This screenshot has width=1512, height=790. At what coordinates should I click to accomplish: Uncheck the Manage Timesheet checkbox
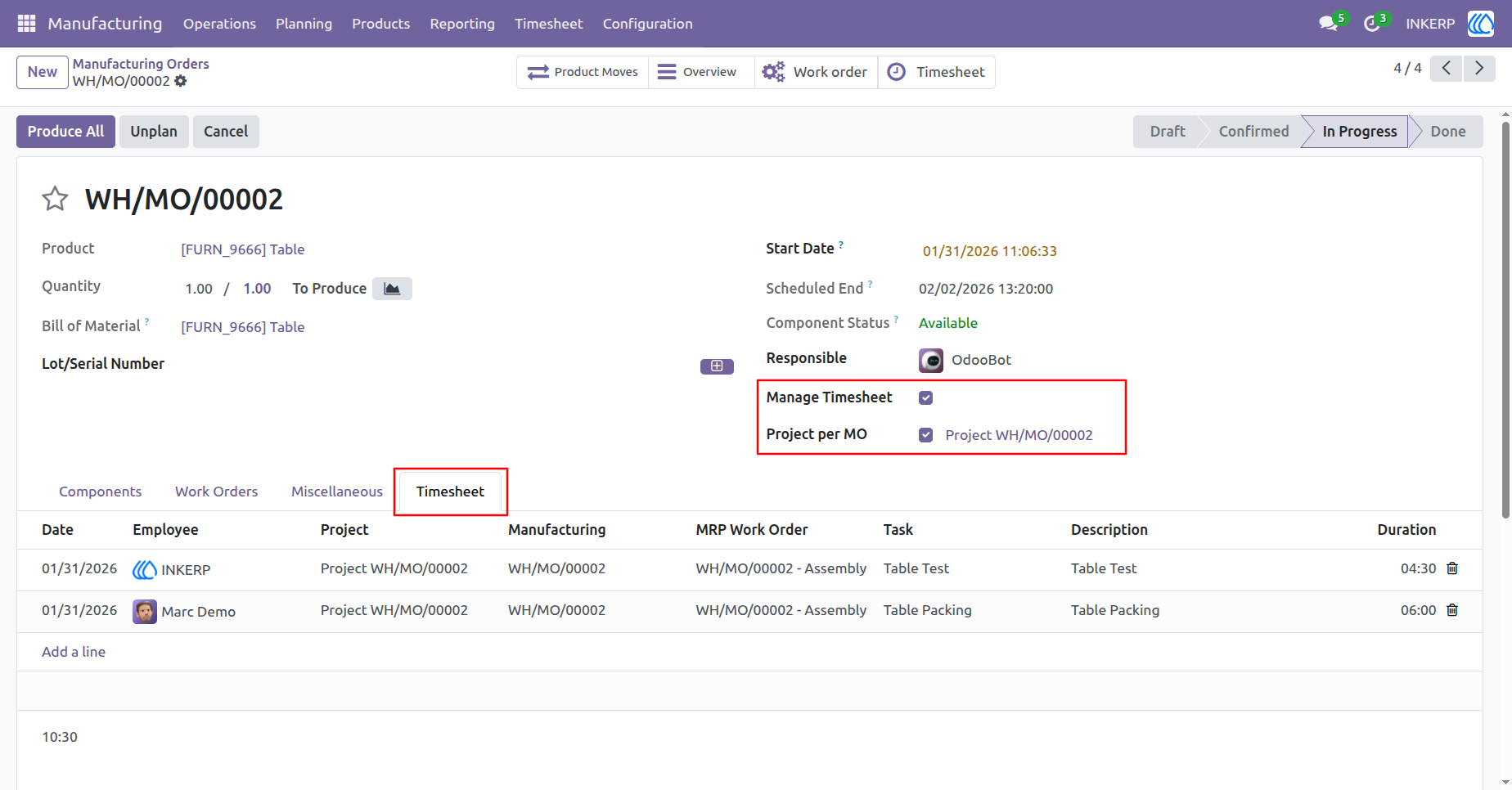[925, 397]
